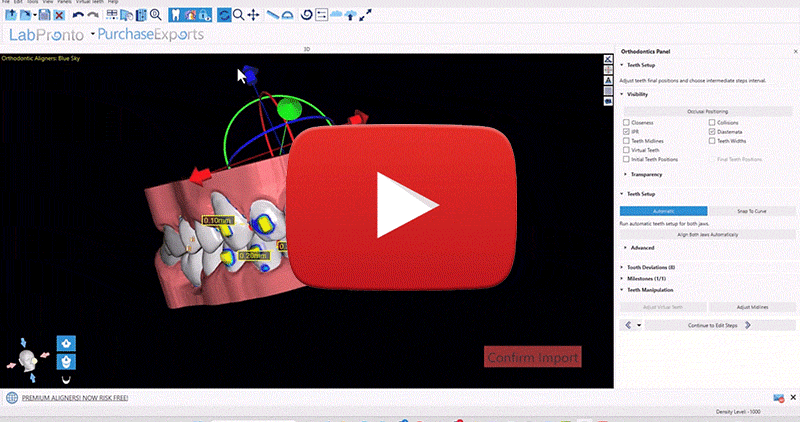Image resolution: width=800 pixels, height=422 pixels.
Task: Select the angle protractor tool
Action: (x=288, y=15)
